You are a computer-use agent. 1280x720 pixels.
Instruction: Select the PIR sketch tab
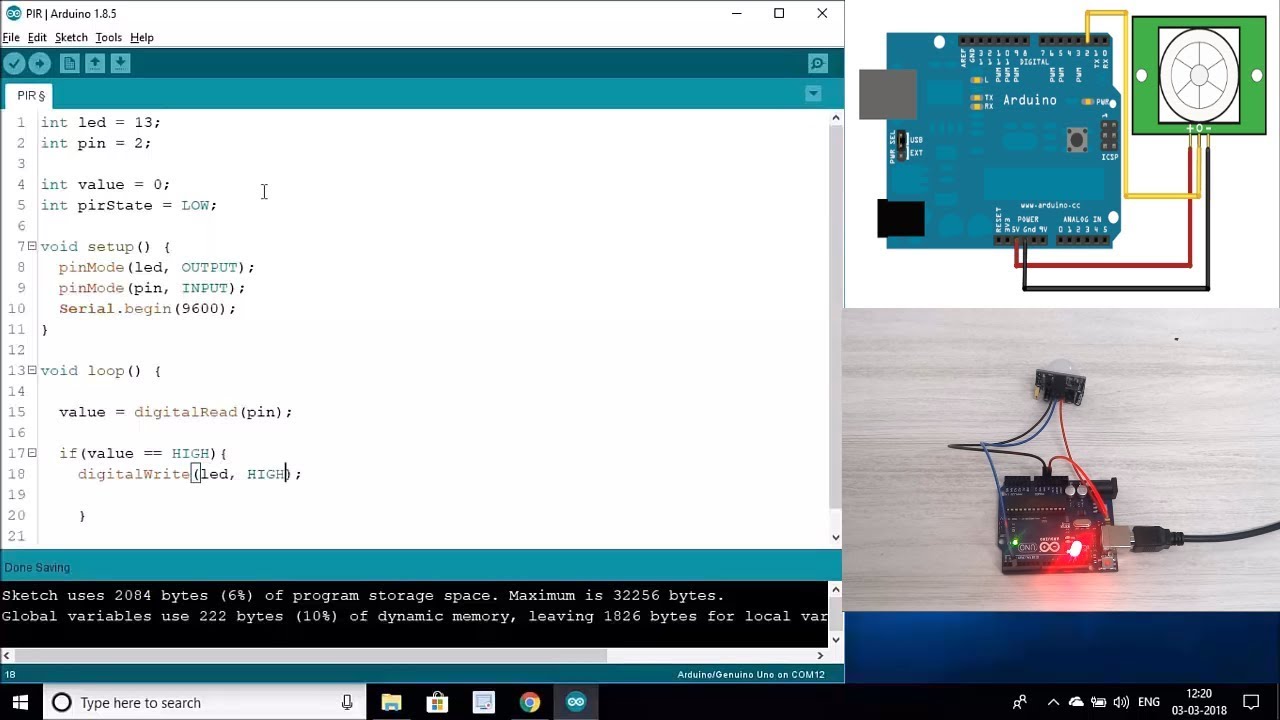(31, 95)
